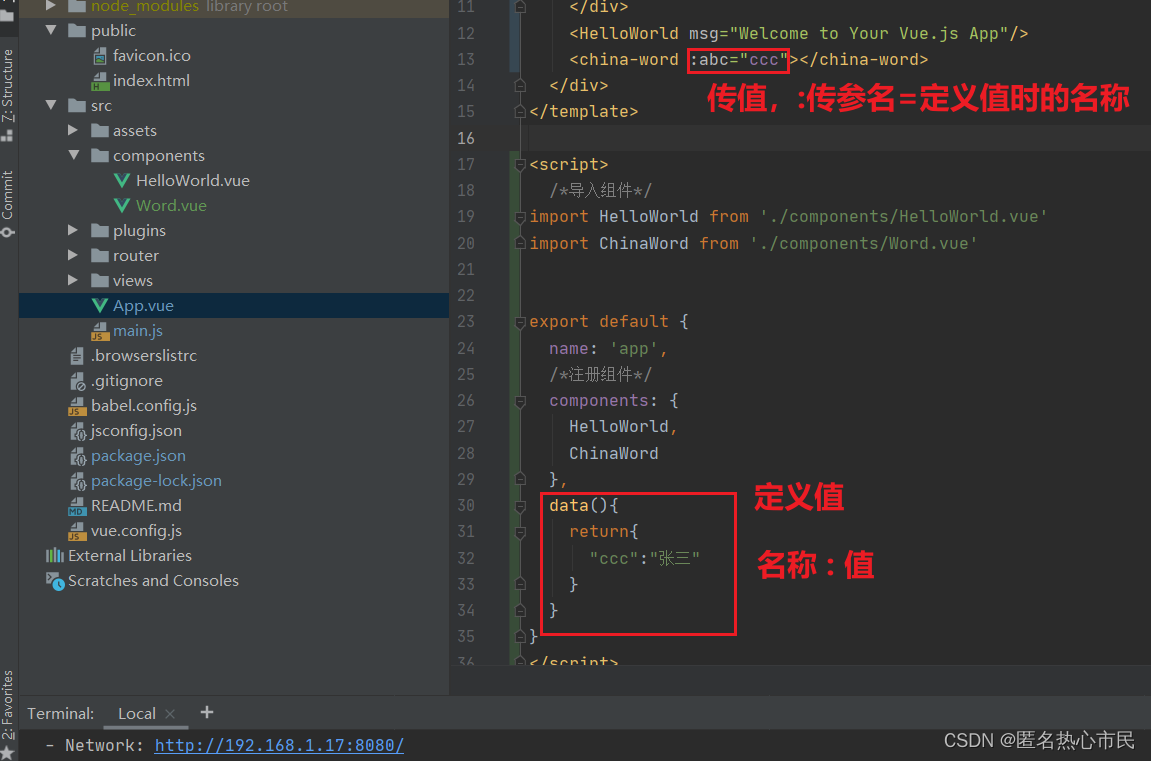The image size is (1151, 761).
Task: Click the index.html file icon
Action: [x=99, y=81]
